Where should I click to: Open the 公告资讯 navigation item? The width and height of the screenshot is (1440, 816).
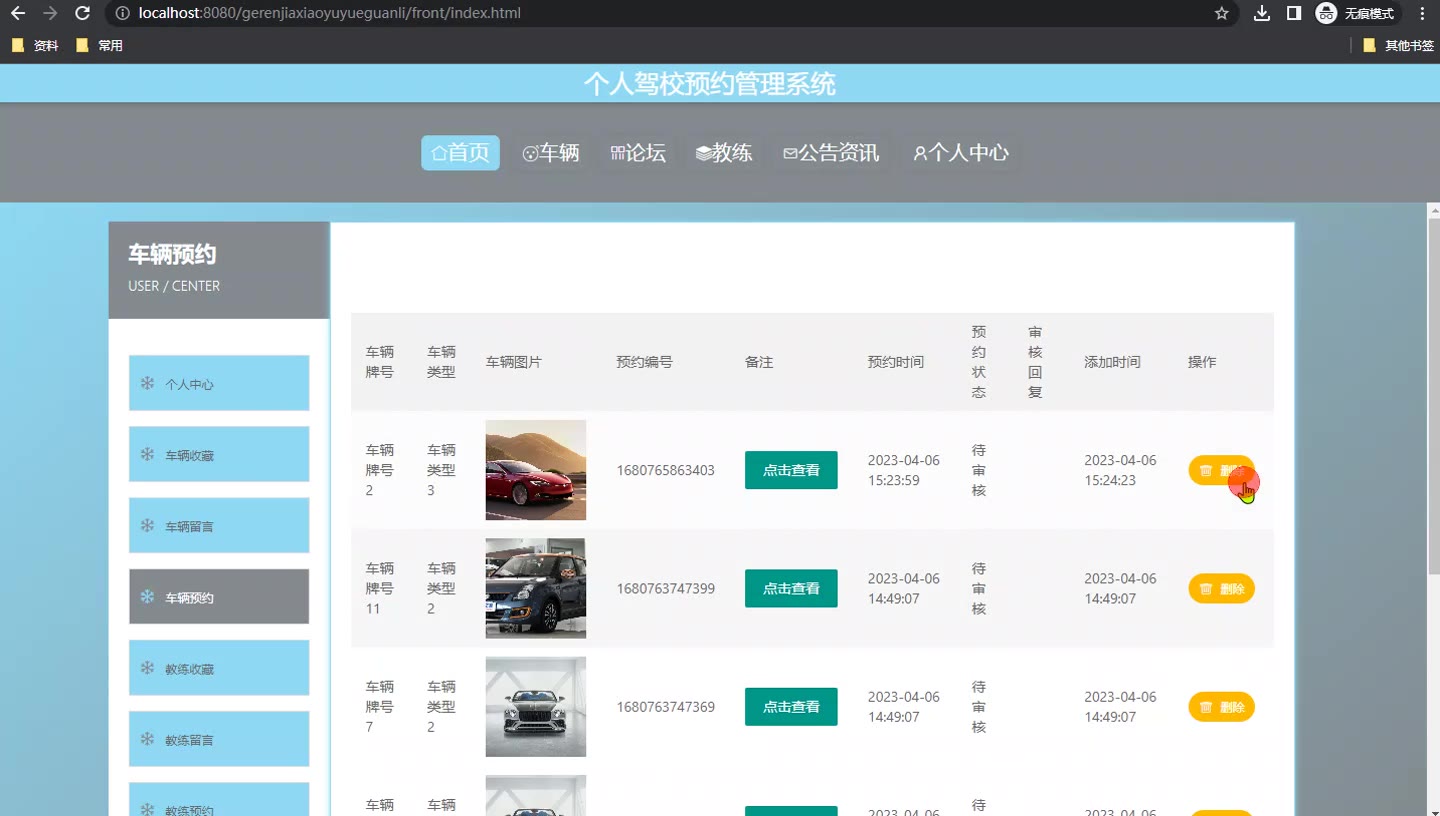tap(831, 153)
